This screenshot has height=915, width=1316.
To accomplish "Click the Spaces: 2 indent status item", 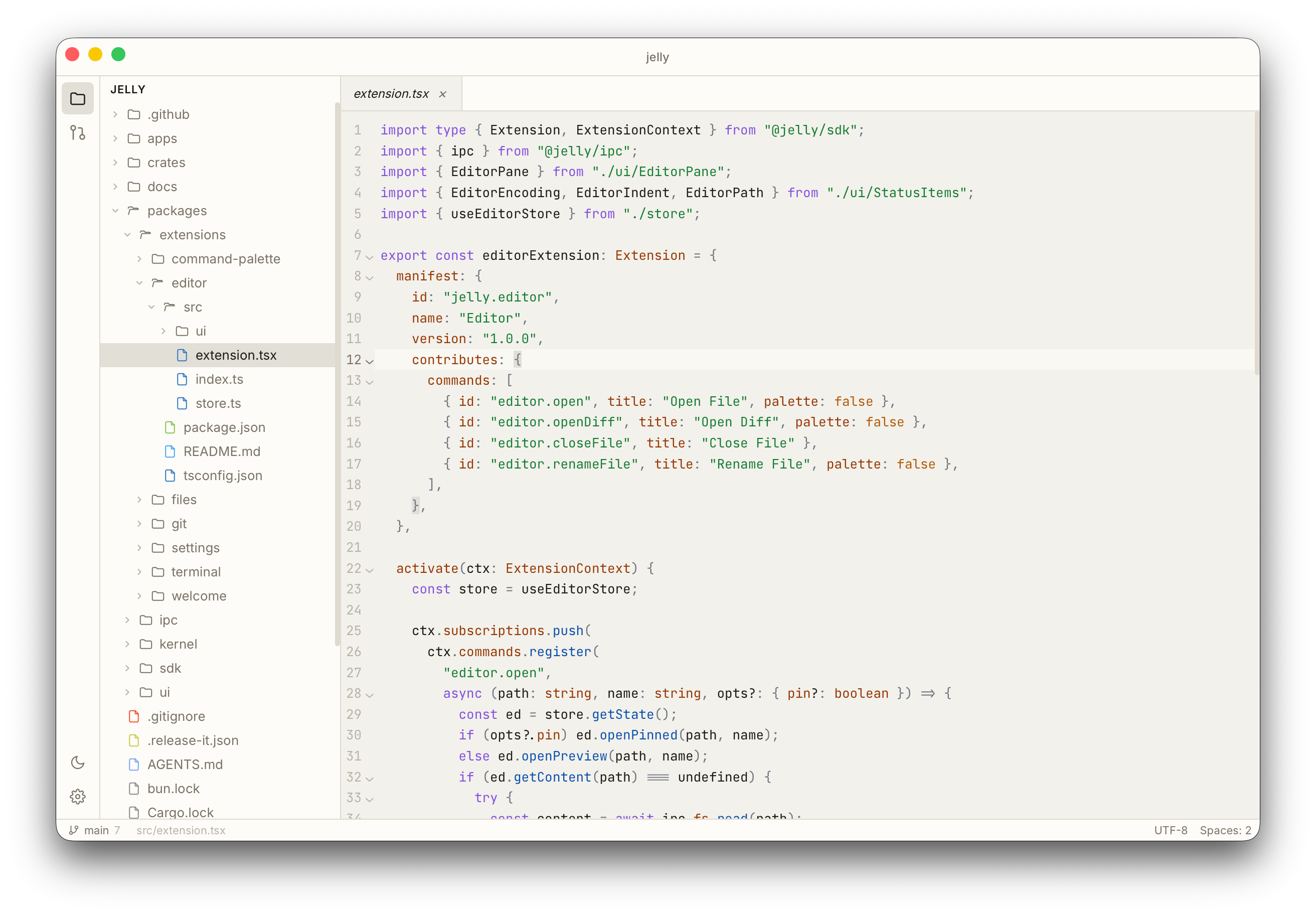I will coord(1225,830).
